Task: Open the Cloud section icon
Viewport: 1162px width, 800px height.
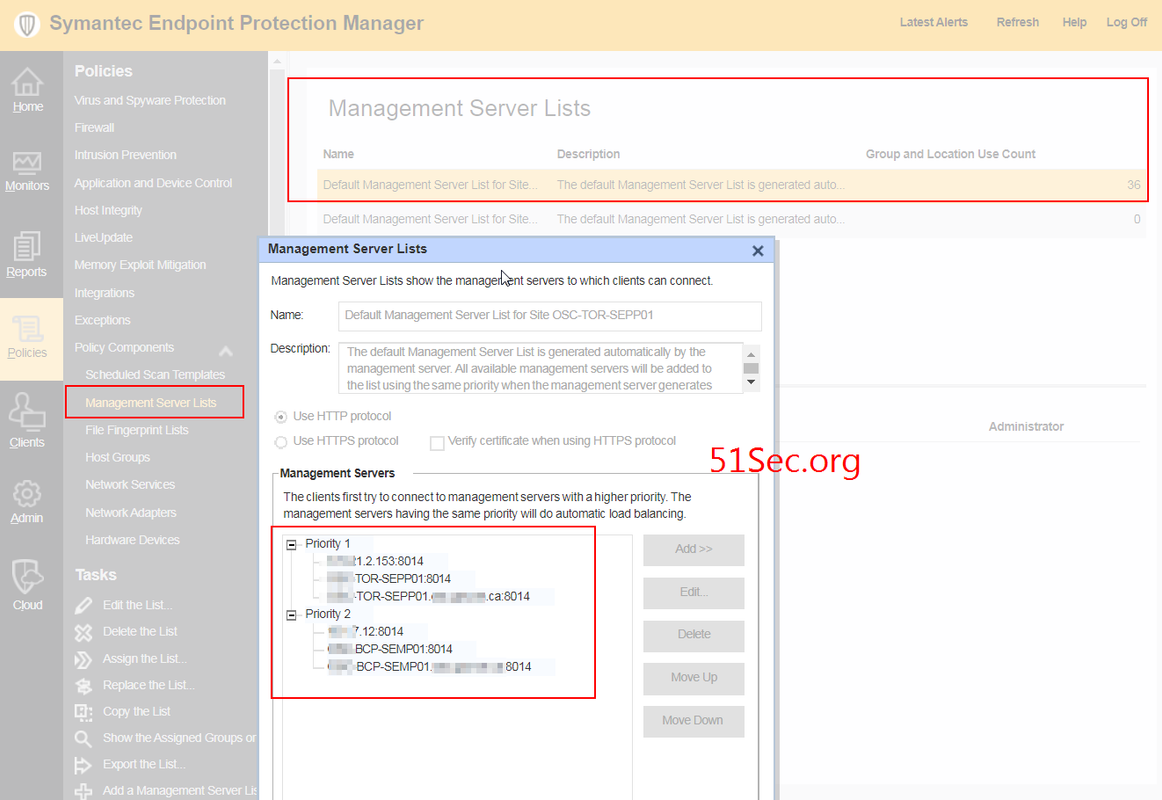Action: [27, 577]
